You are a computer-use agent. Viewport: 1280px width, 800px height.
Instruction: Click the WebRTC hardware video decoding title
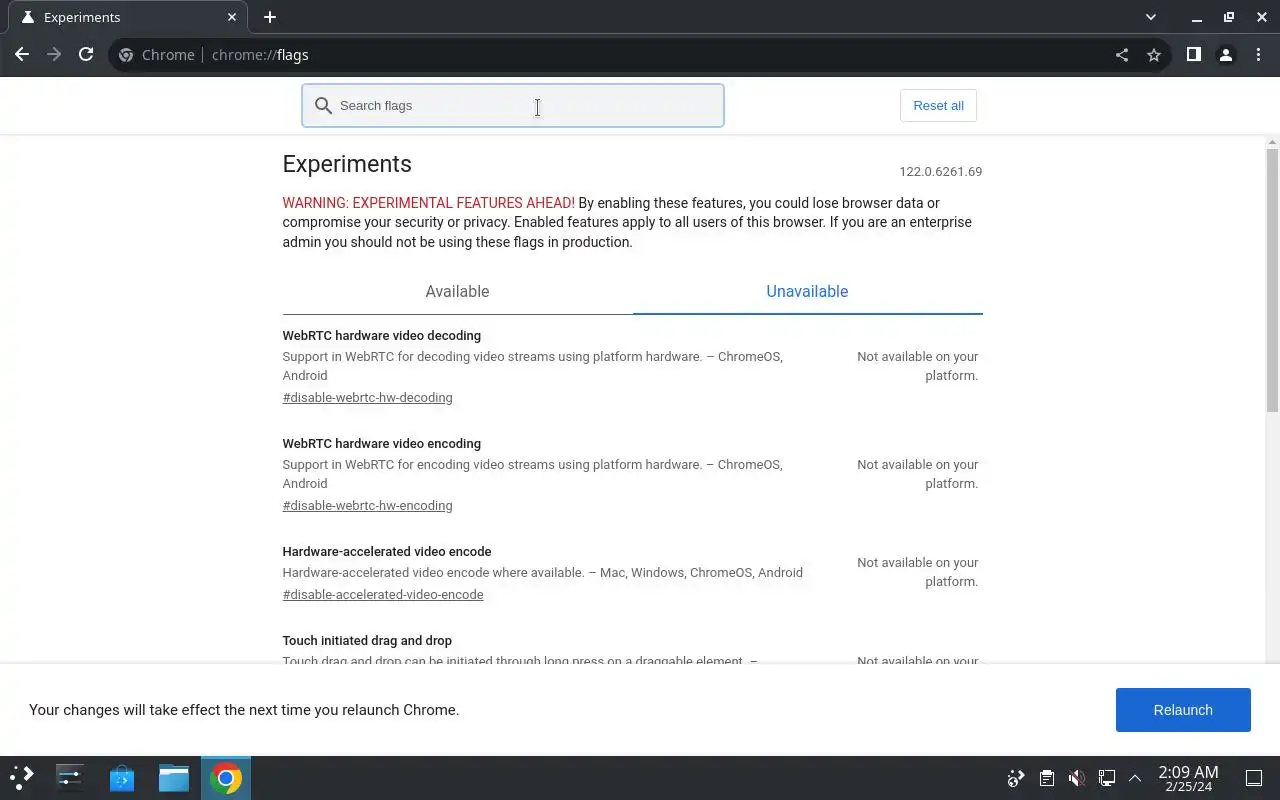click(x=382, y=336)
